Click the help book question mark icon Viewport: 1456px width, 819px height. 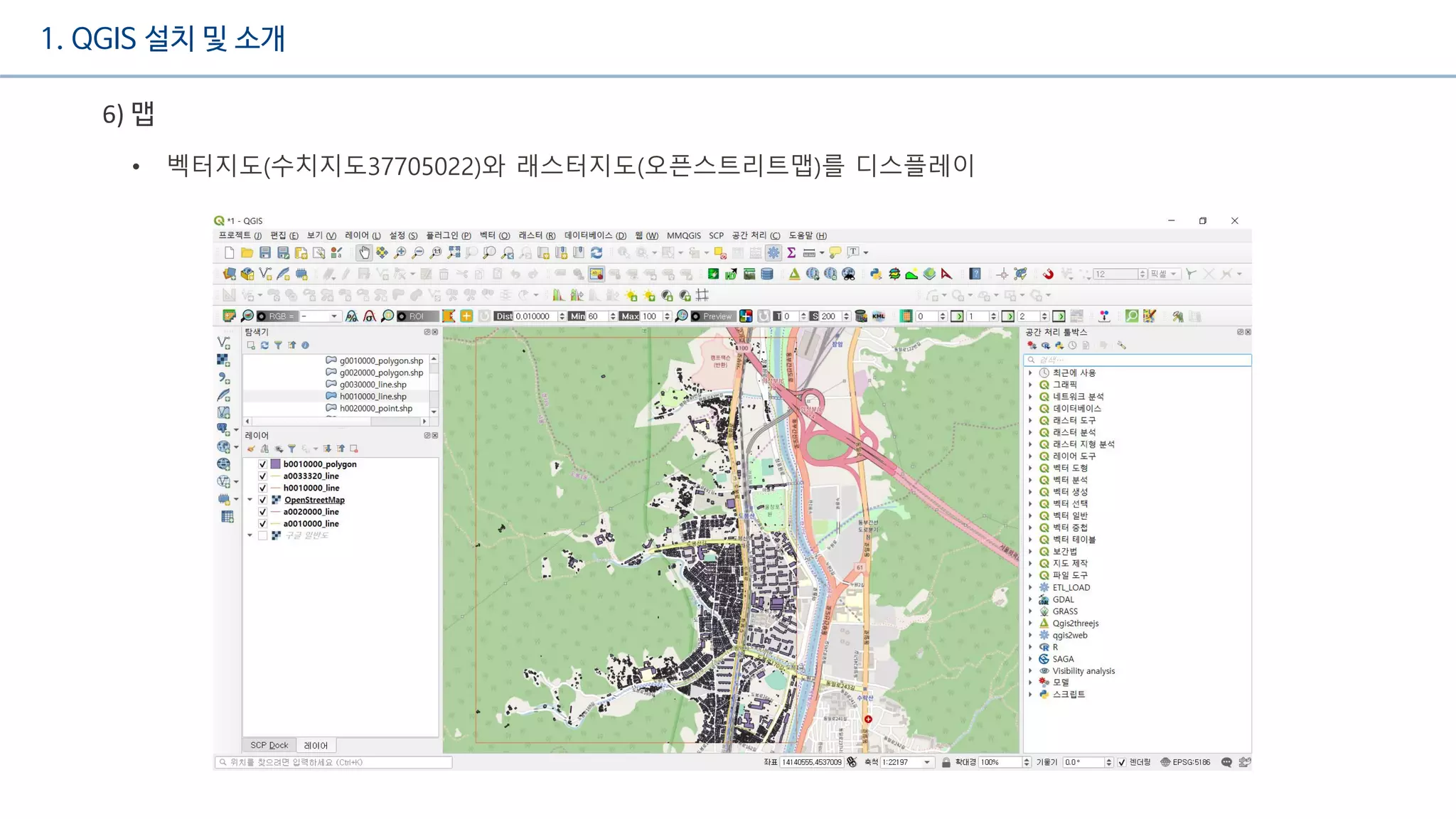click(x=975, y=274)
